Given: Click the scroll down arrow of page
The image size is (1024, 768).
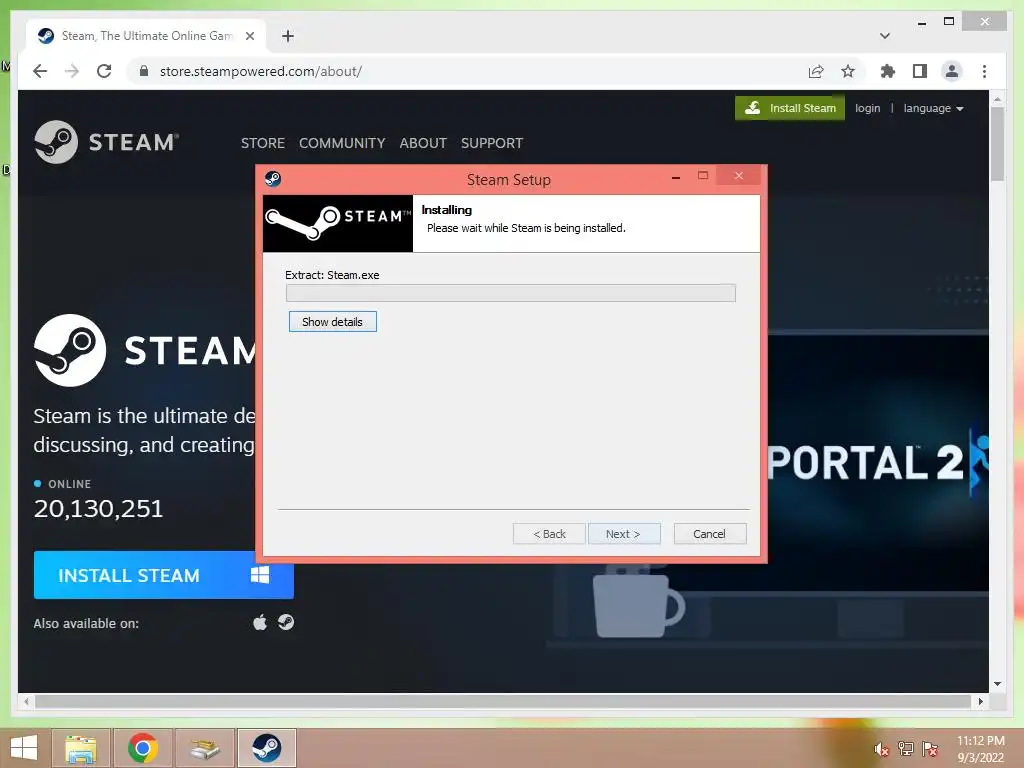Looking at the screenshot, I should [x=997, y=684].
